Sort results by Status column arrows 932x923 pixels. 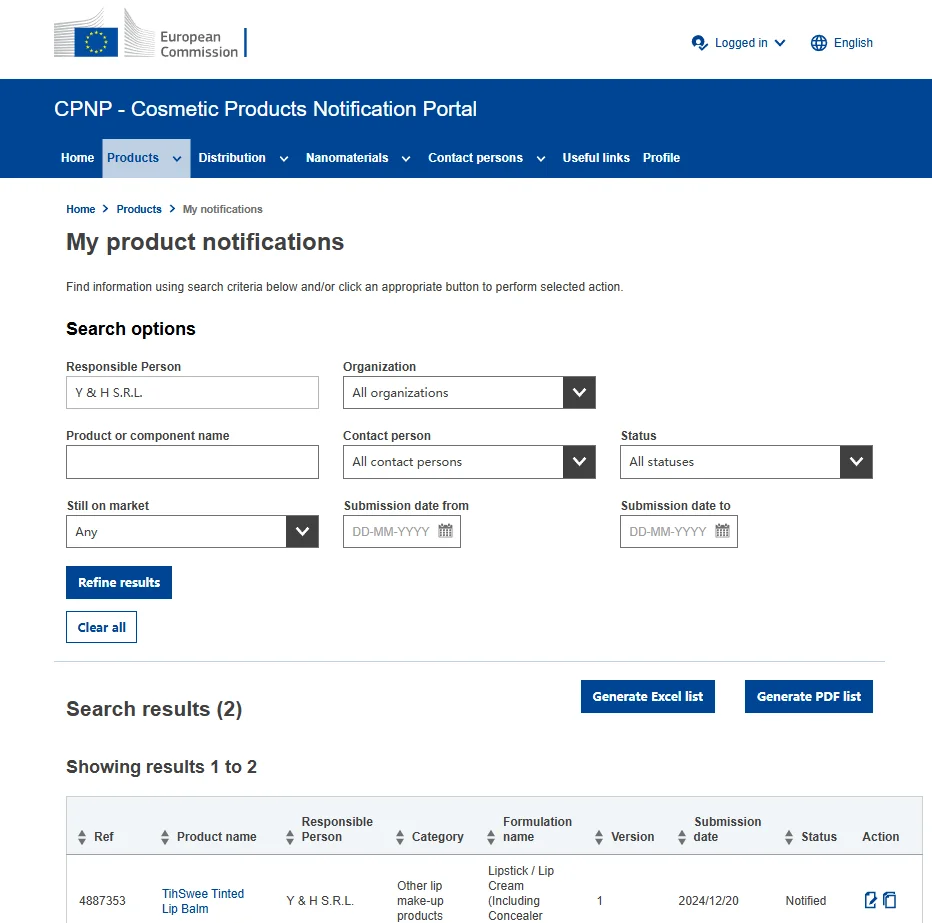pos(789,837)
